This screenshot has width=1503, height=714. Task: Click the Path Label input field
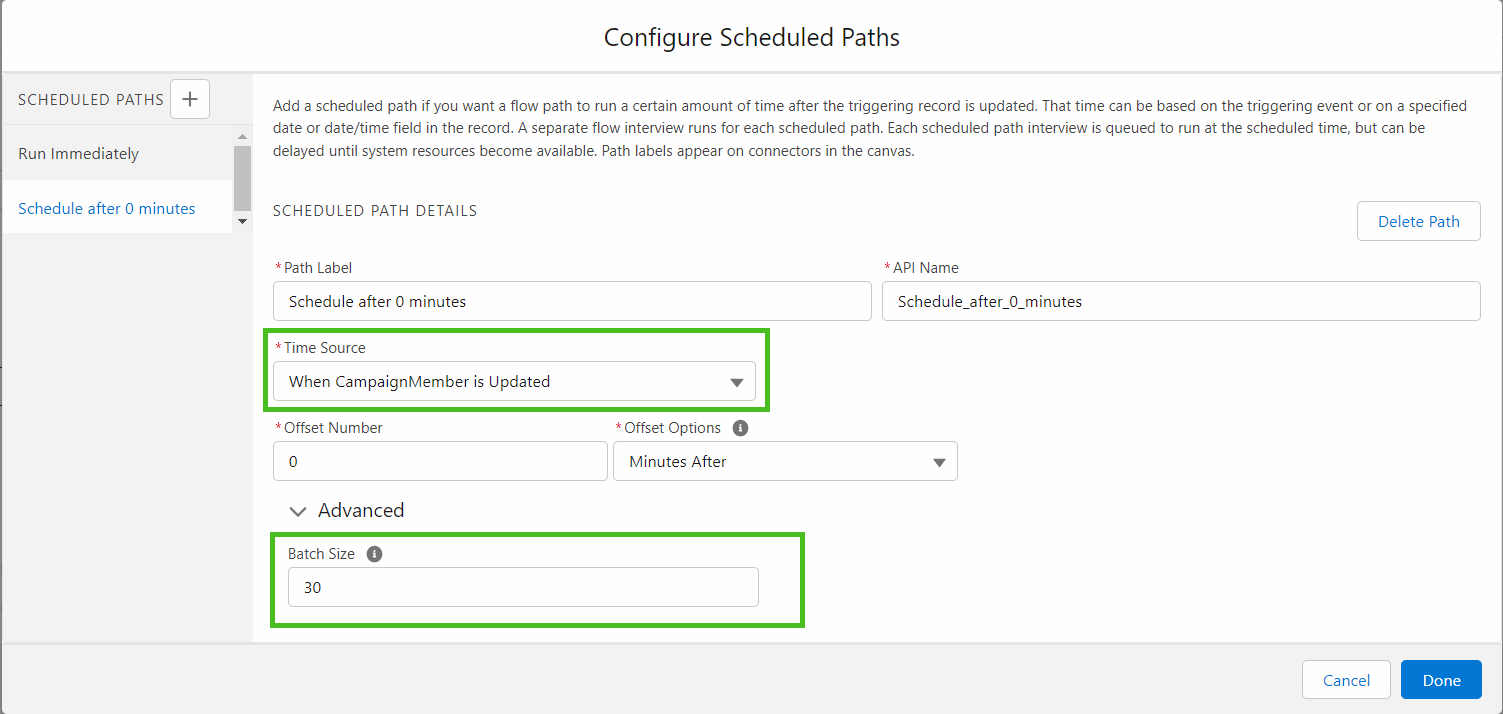point(572,301)
